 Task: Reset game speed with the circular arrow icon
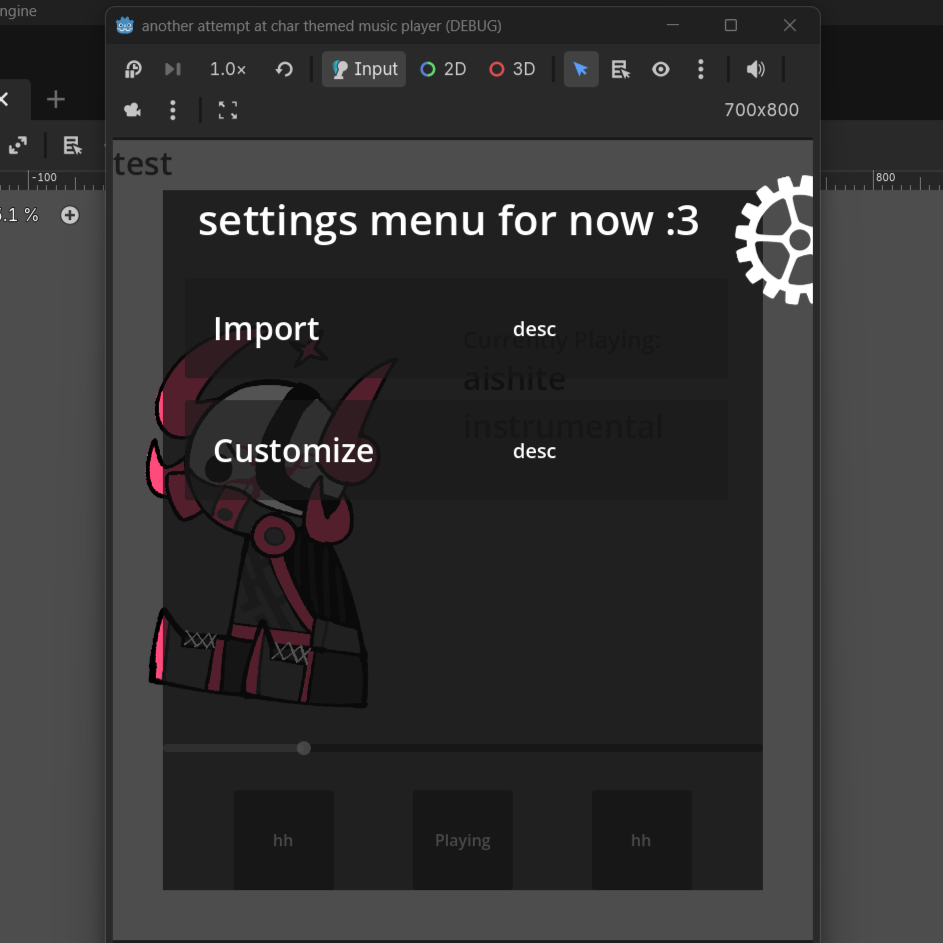pyautogui.click(x=284, y=69)
